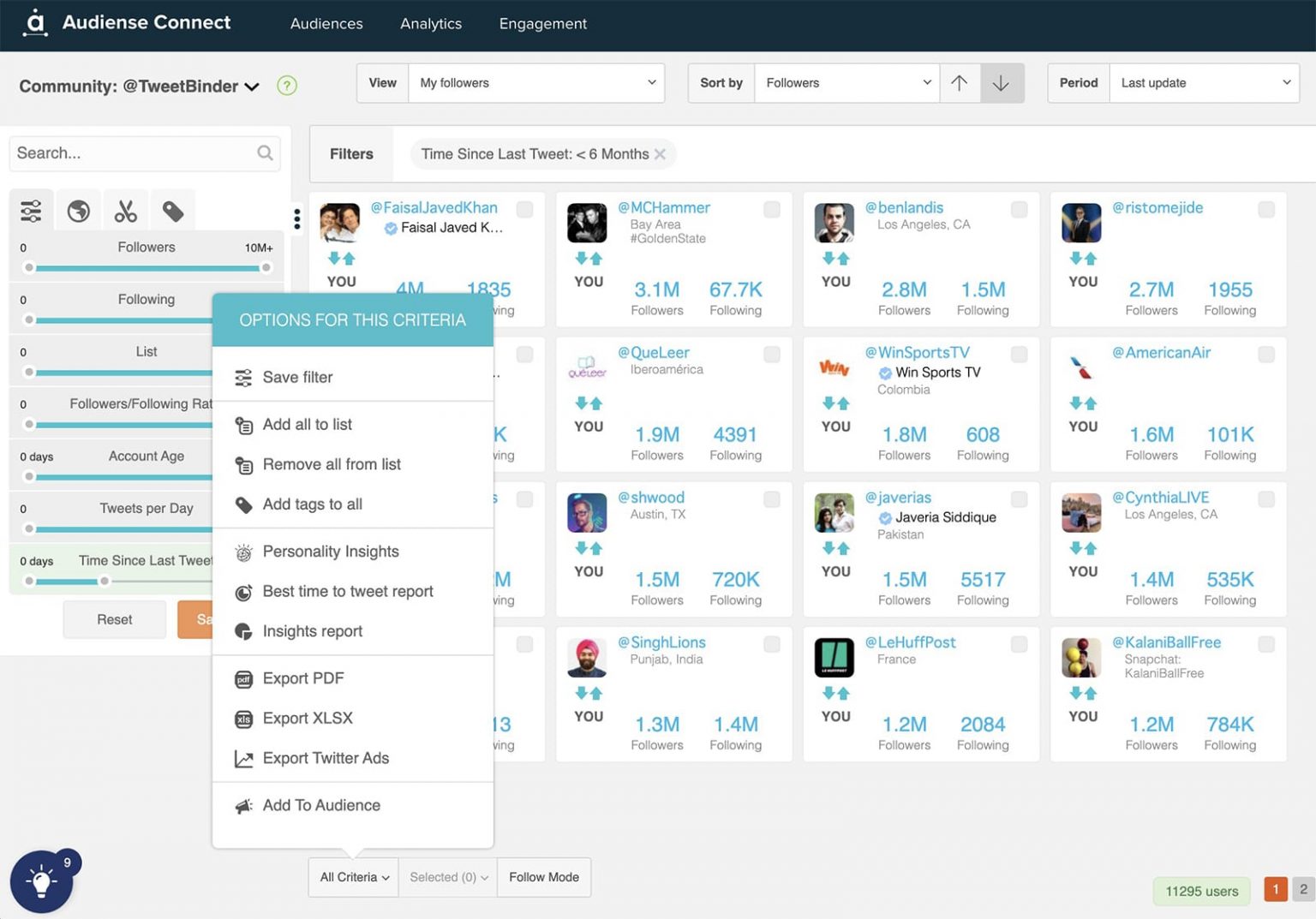Open the green help question mark icon
Screen dimensions: 1316x919
pyautogui.click(x=287, y=86)
